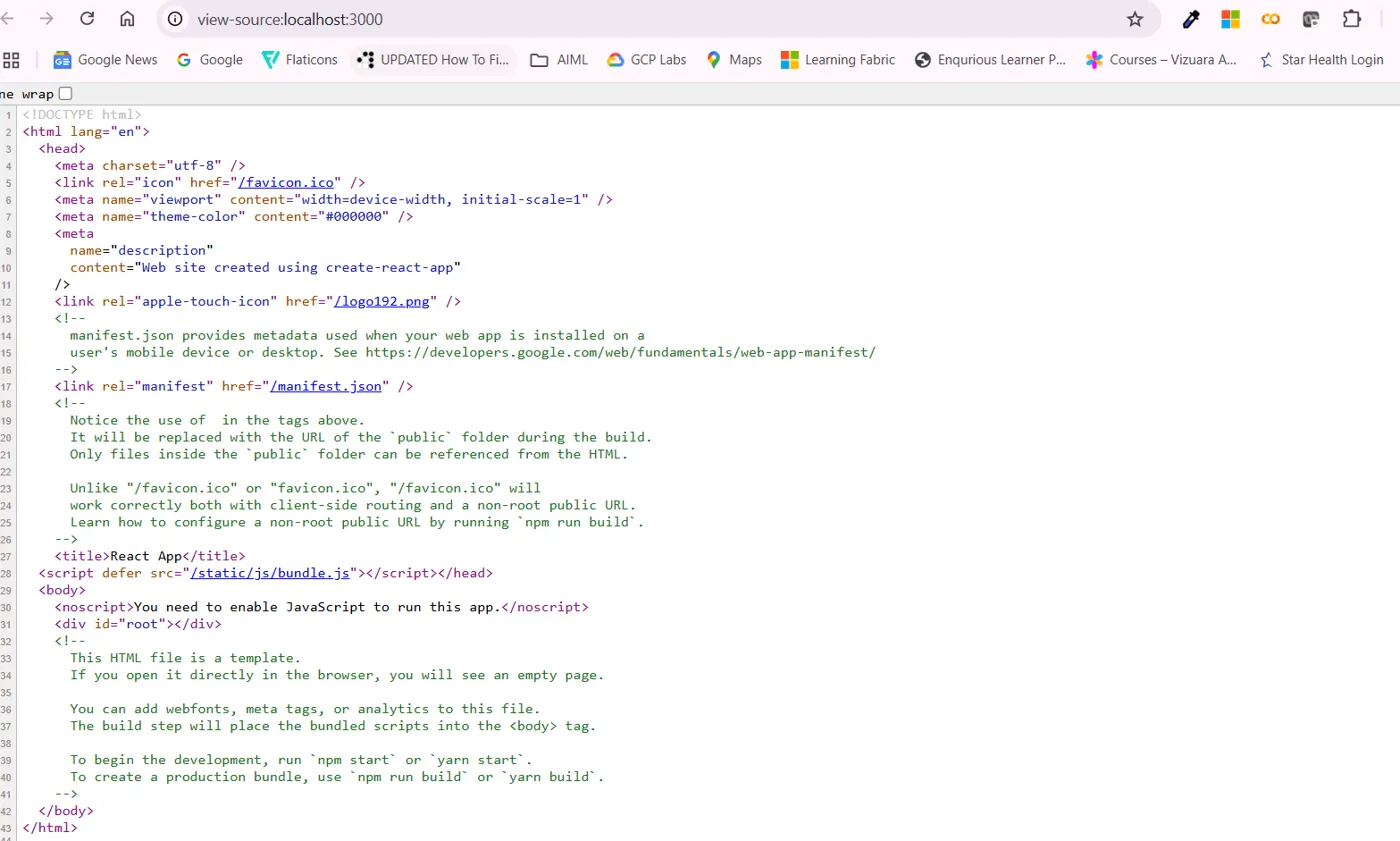1400x841 pixels.
Task: Open the Extensions puzzle-piece menu
Action: [x=1352, y=19]
